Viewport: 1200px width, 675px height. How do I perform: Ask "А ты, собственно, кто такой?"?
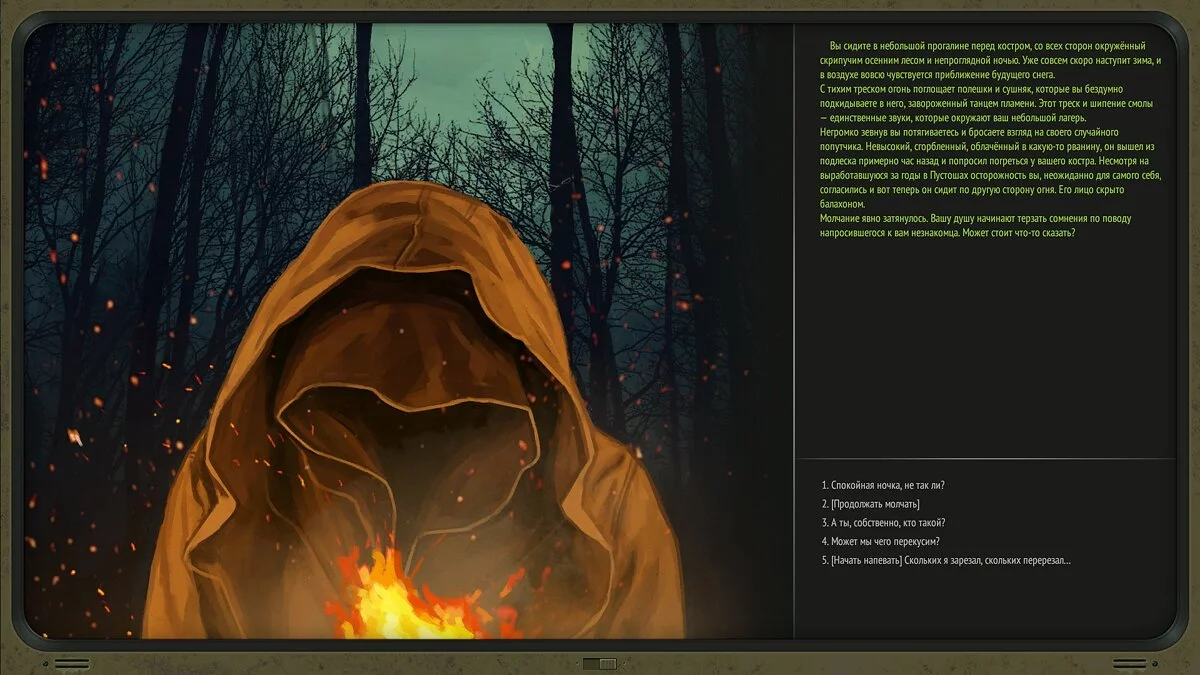pos(882,522)
